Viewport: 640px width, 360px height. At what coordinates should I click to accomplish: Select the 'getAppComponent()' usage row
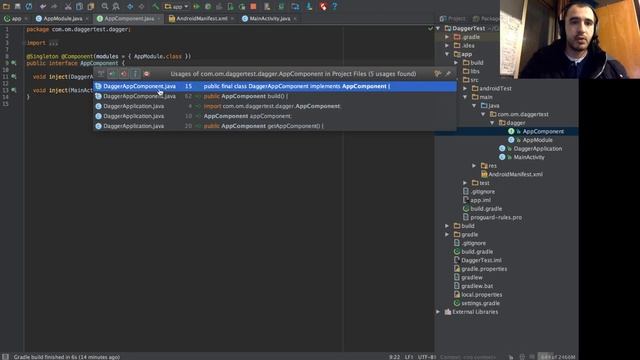click(x=275, y=126)
